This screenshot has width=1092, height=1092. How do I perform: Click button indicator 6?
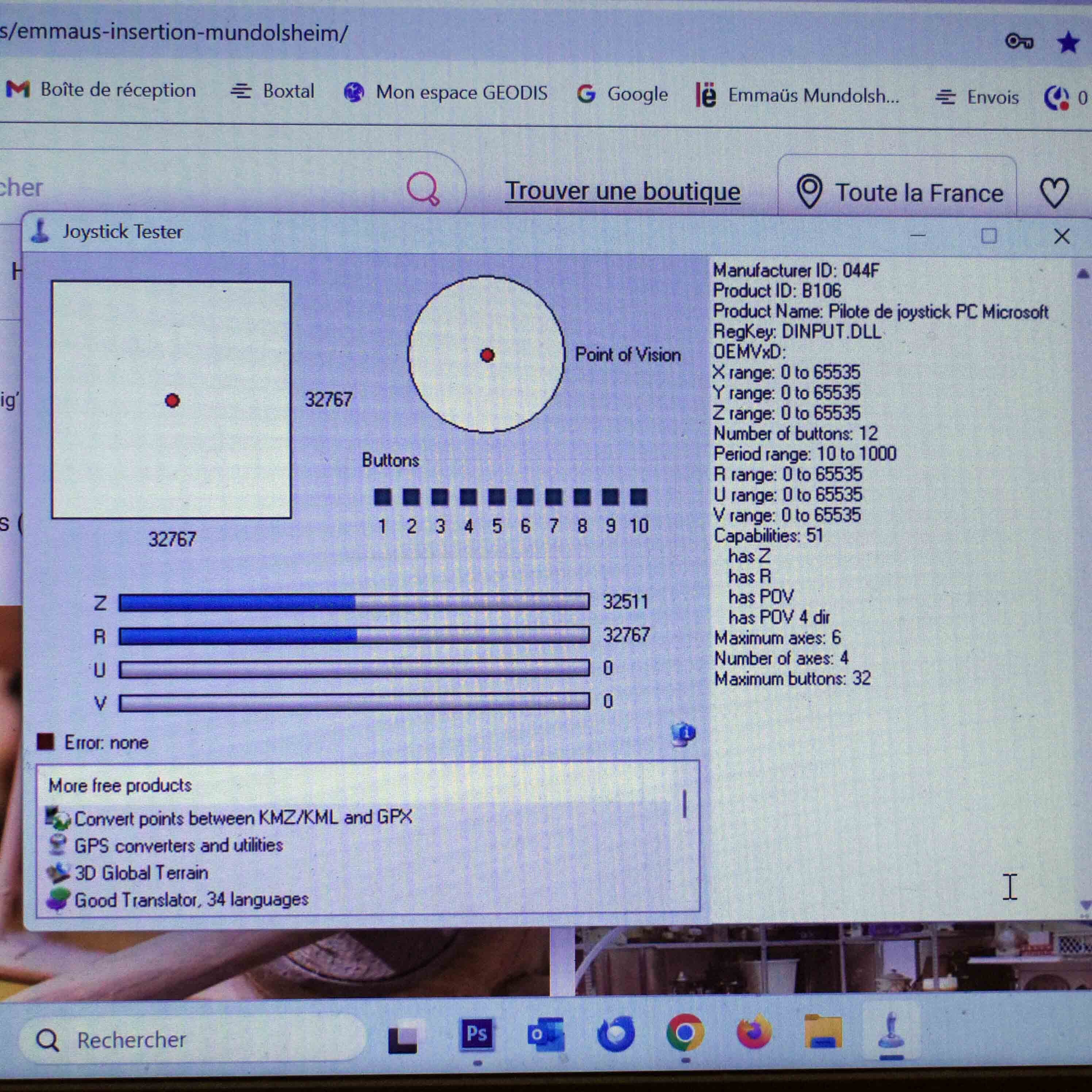(x=525, y=497)
